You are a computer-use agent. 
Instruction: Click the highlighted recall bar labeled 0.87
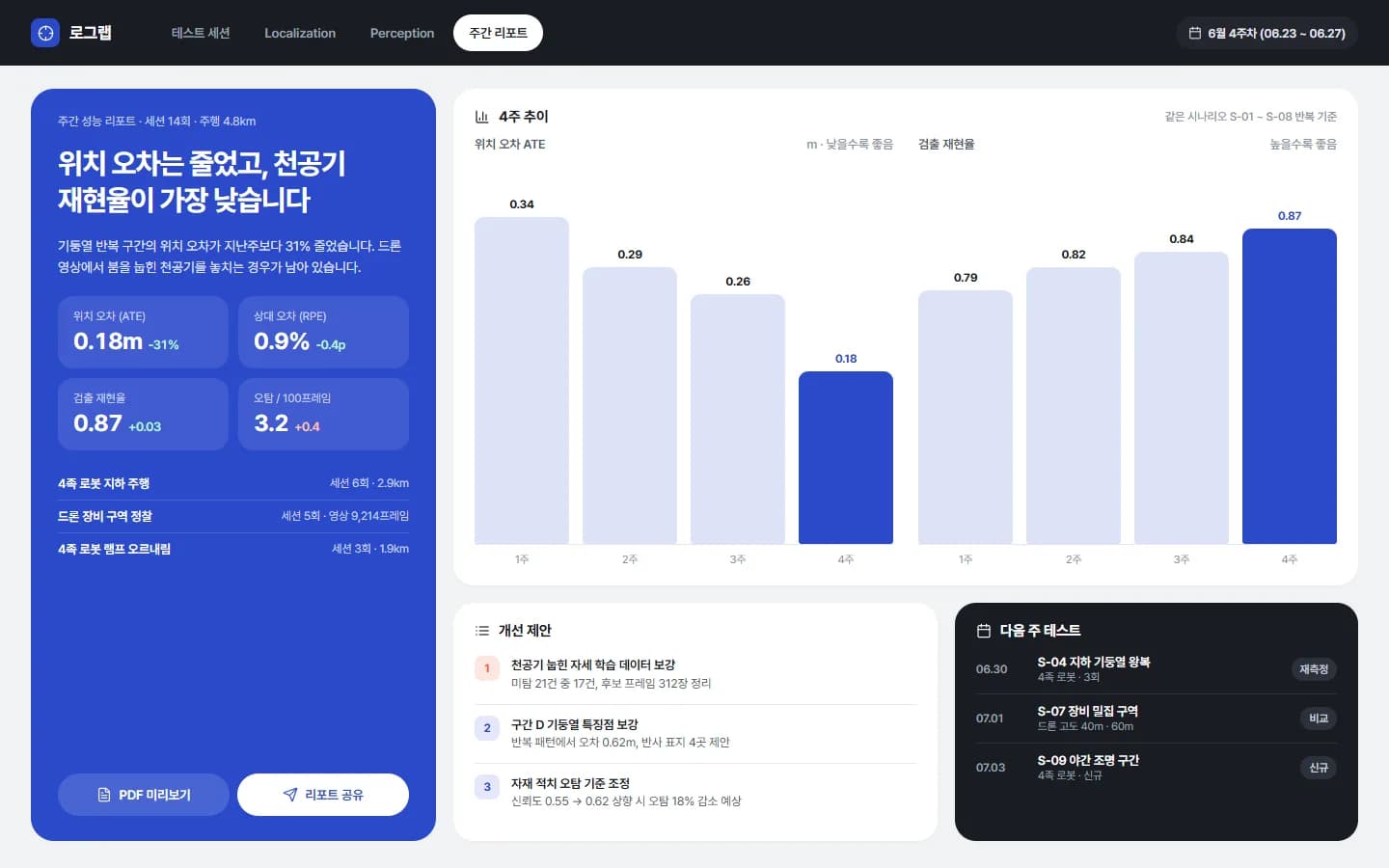(x=1290, y=387)
